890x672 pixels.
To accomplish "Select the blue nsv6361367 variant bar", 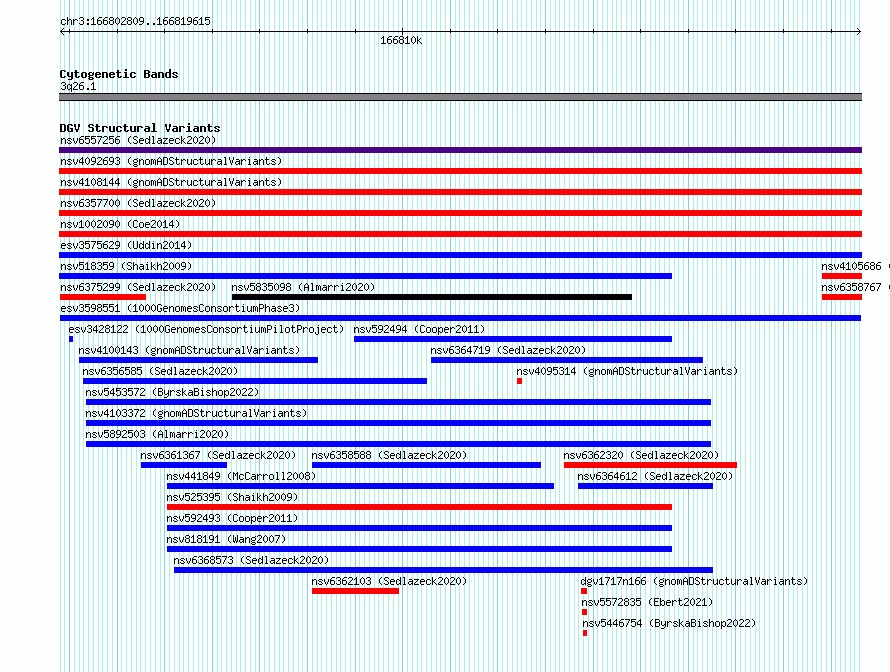I will [184, 465].
